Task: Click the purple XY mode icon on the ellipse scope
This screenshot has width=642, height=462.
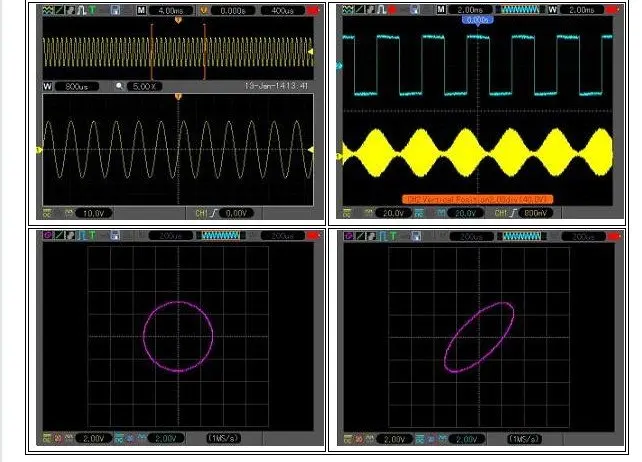Action: pyautogui.click(x=348, y=236)
